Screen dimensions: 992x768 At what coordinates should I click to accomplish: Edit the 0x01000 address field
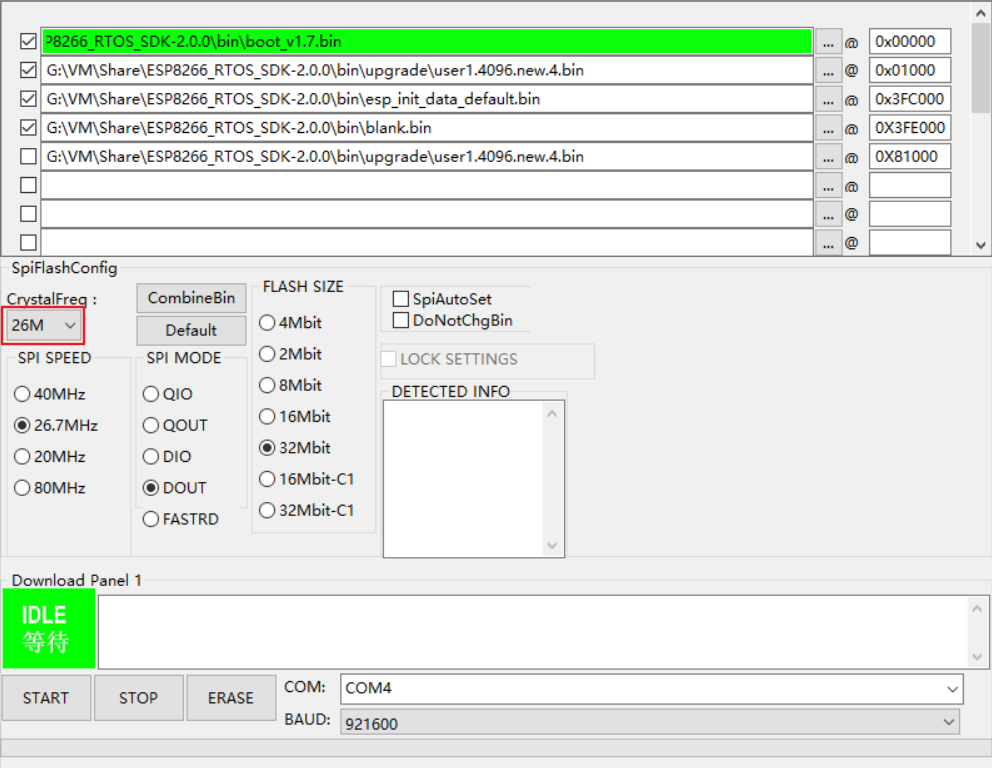910,70
